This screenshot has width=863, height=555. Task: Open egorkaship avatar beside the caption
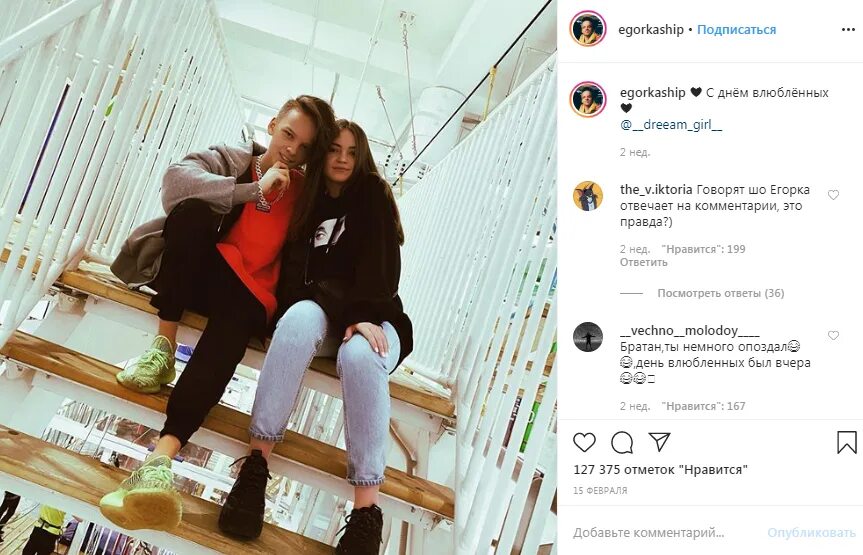(588, 100)
